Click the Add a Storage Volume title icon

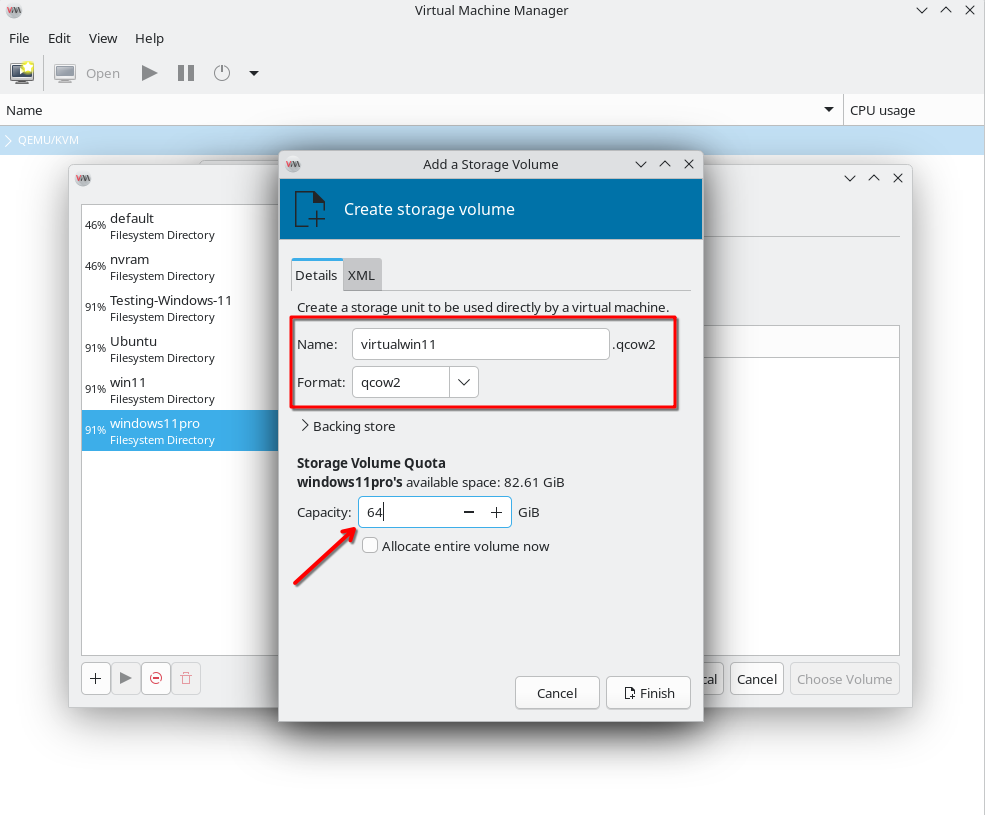pyautogui.click(x=293, y=165)
